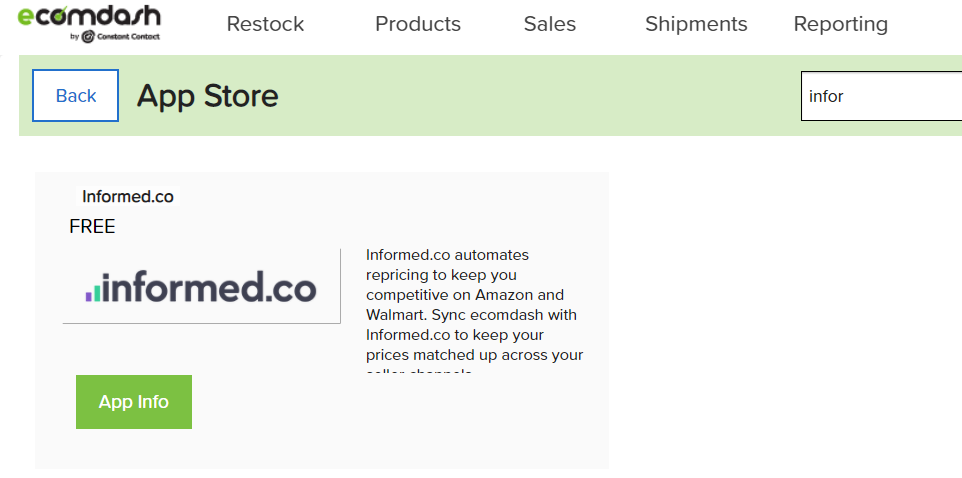This screenshot has height=478, width=962.
Task: Click the App Store page heading
Action: click(x=207, y=96)
